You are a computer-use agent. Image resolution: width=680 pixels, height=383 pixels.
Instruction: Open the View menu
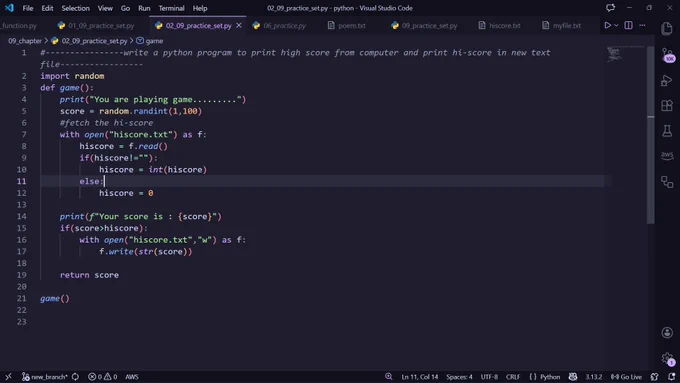[105, 8]
